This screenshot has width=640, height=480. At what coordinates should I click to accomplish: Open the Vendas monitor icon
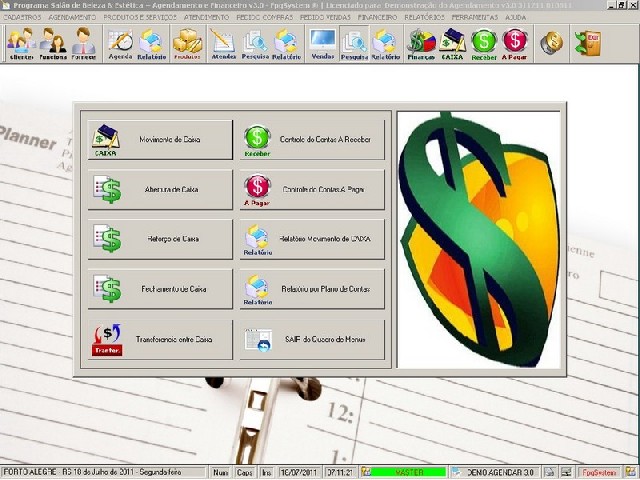click(323, 43)
